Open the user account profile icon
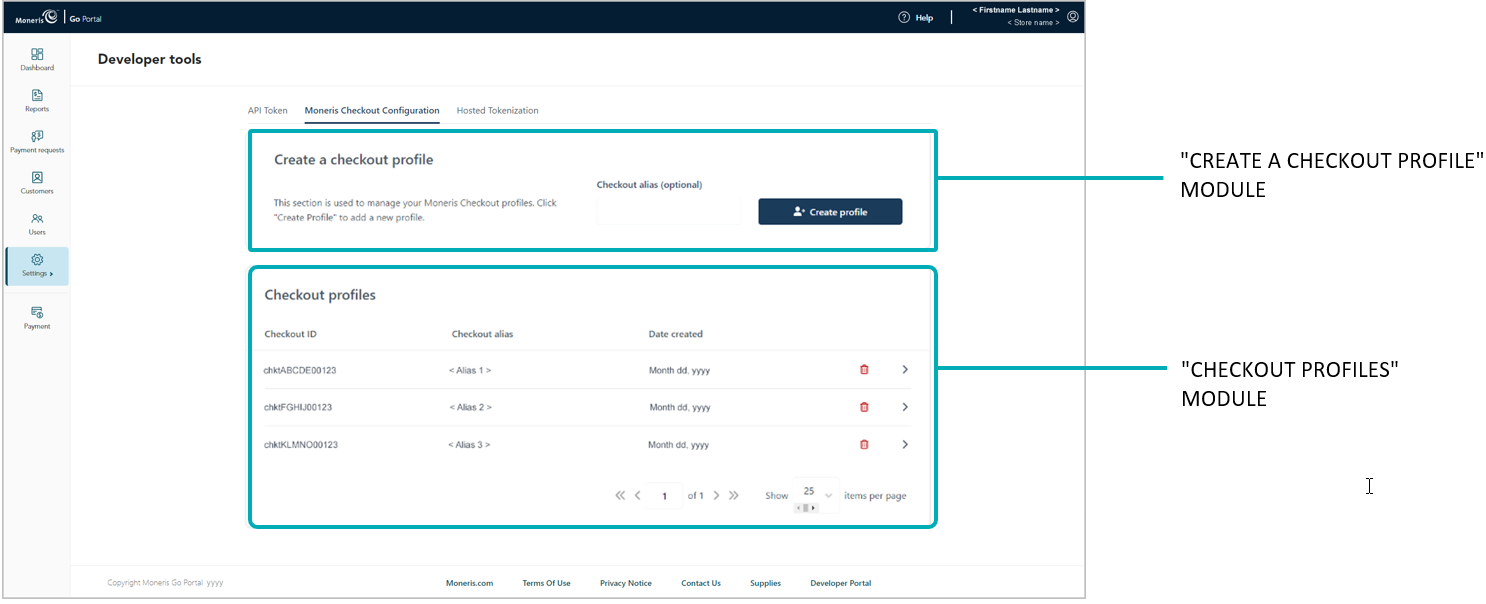Viewport: 1486px width, 604px height. 1073,16
